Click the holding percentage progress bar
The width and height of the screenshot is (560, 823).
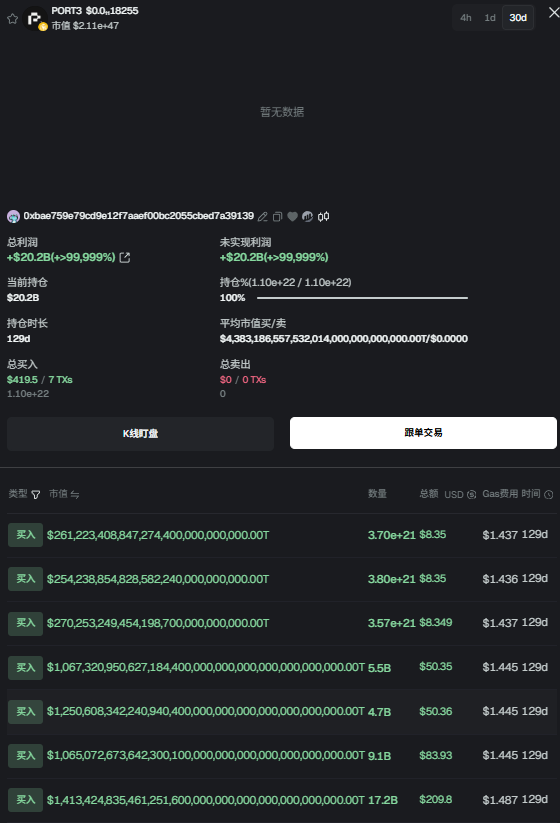click(x=362, y=298)
